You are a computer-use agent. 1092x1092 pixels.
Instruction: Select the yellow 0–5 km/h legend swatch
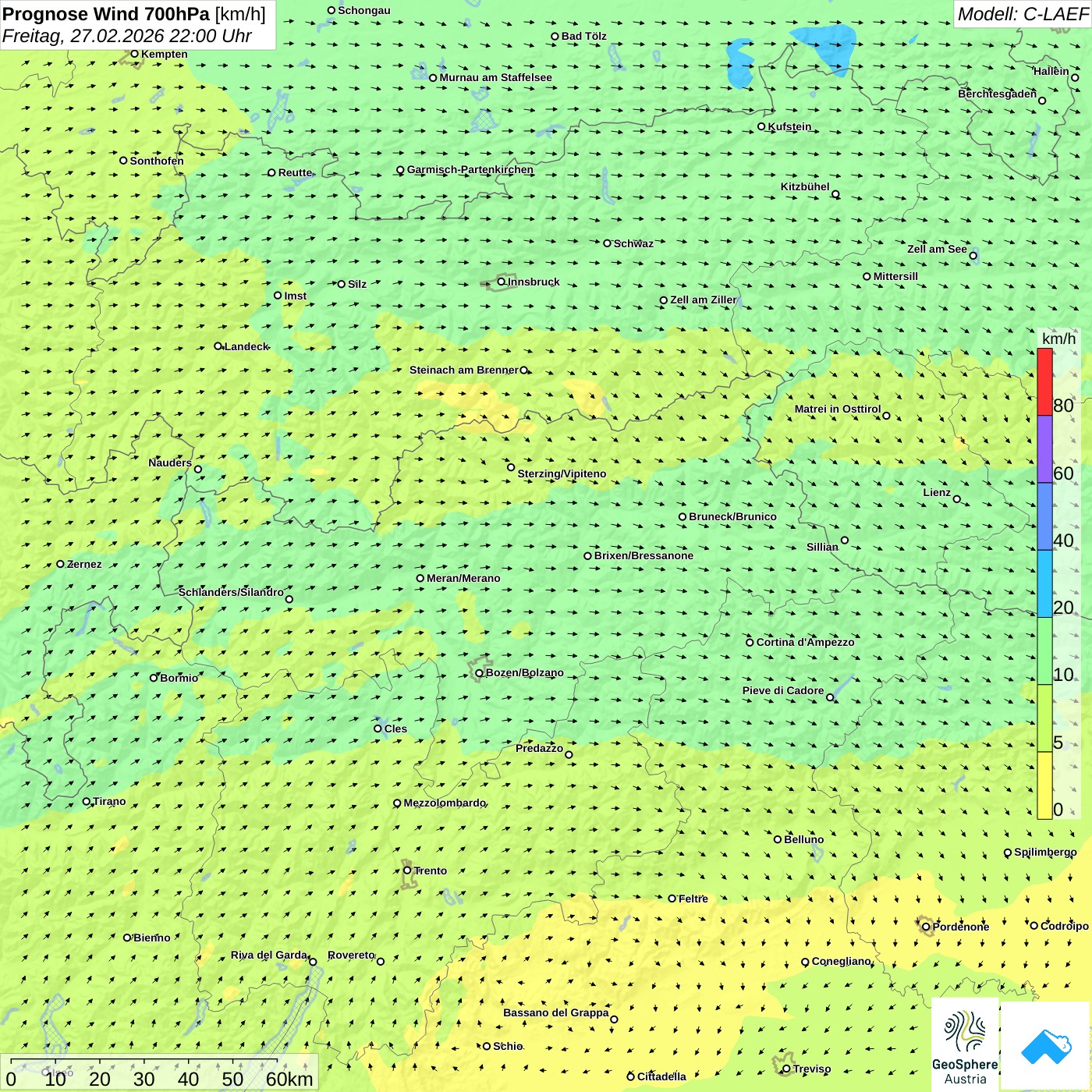click(x=1044, y=785)
